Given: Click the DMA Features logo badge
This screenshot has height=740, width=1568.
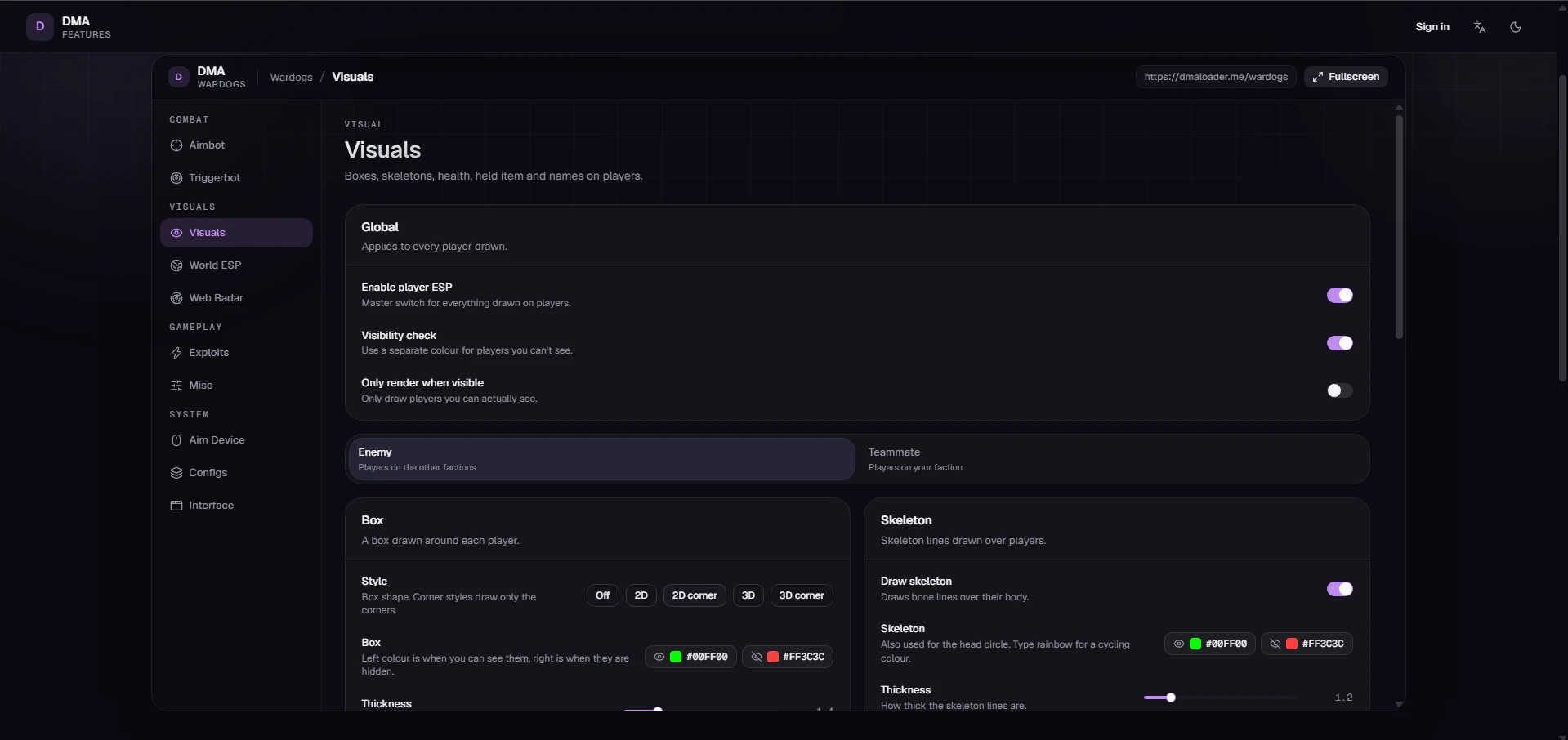Looking at the screenshot, I should coord(40,27).
